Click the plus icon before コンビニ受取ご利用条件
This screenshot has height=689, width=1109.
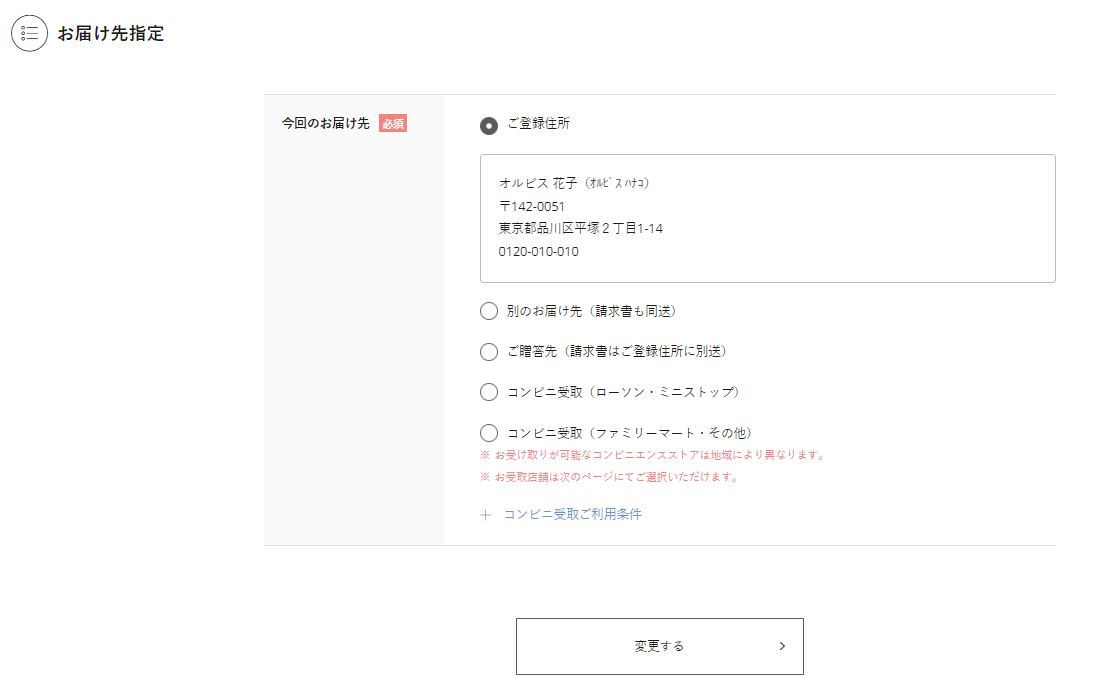point(486,515)
